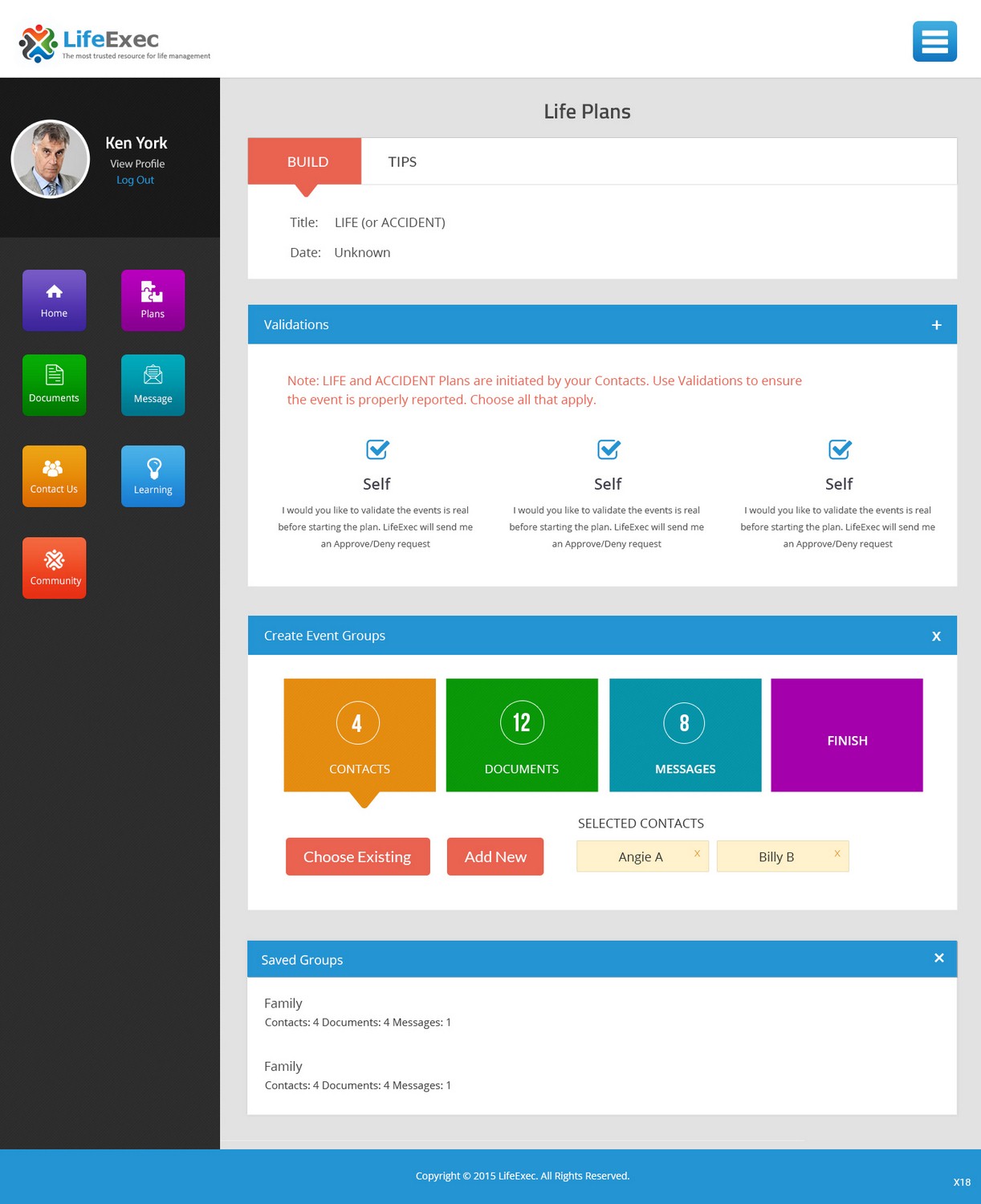
Task: Open Documents sidebar tile
Action: [x=54, y=385]
